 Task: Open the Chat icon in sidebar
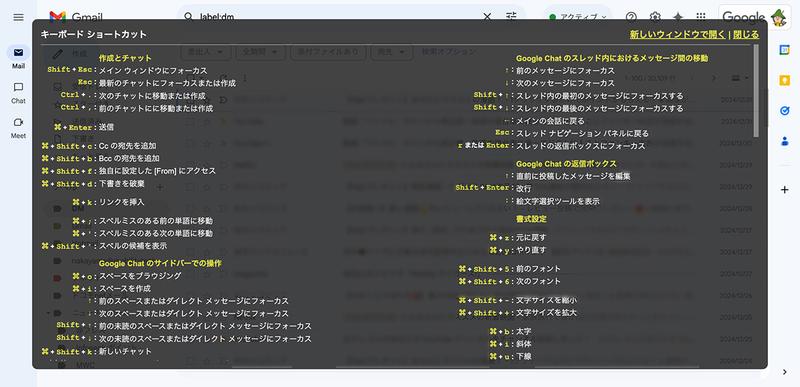click(18, 87)
